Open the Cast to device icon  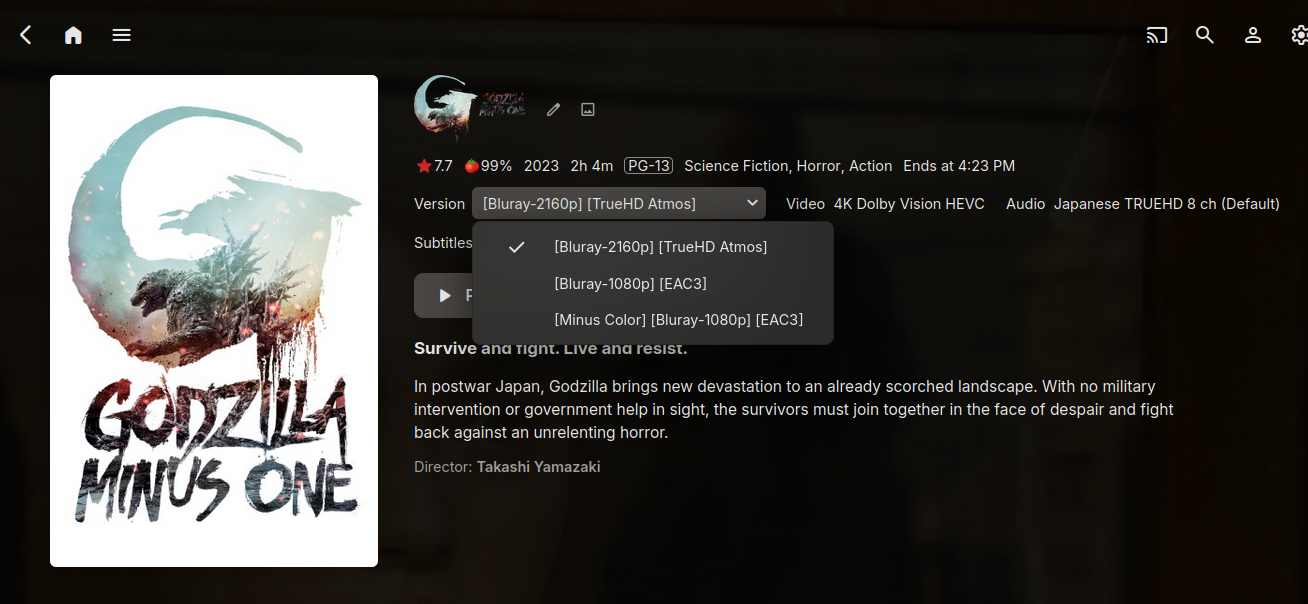pos(1157,35)
